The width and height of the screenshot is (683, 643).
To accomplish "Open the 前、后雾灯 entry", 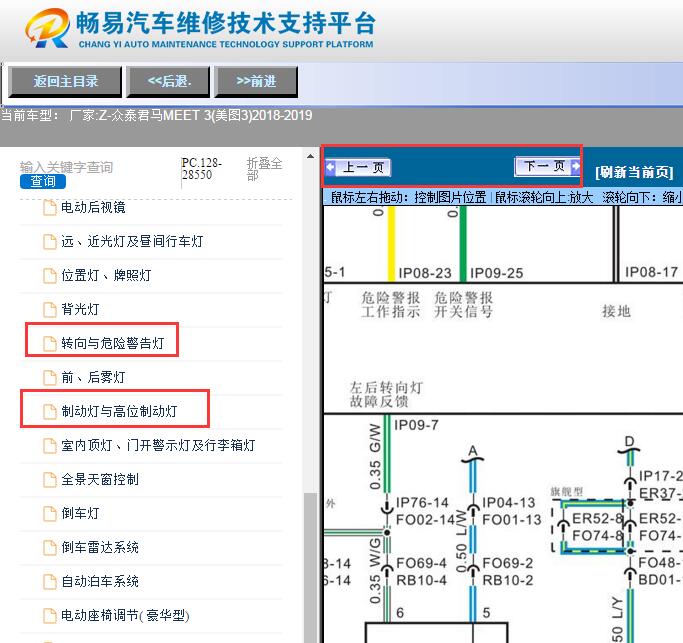I will pyautogui.click(x=93, y=377).
